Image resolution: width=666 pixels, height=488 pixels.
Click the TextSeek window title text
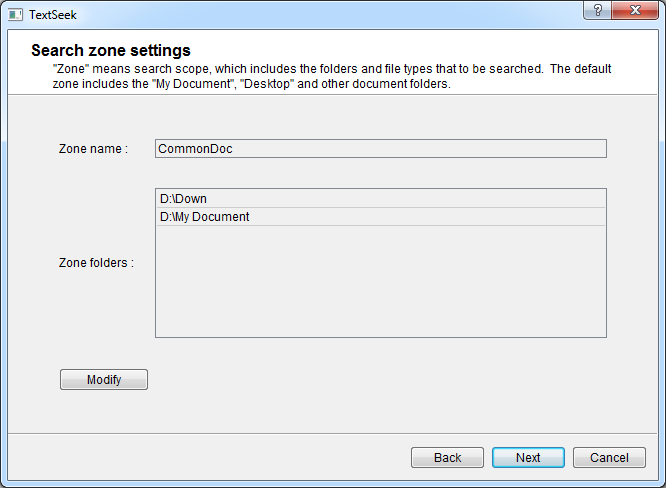click(50, 14)
